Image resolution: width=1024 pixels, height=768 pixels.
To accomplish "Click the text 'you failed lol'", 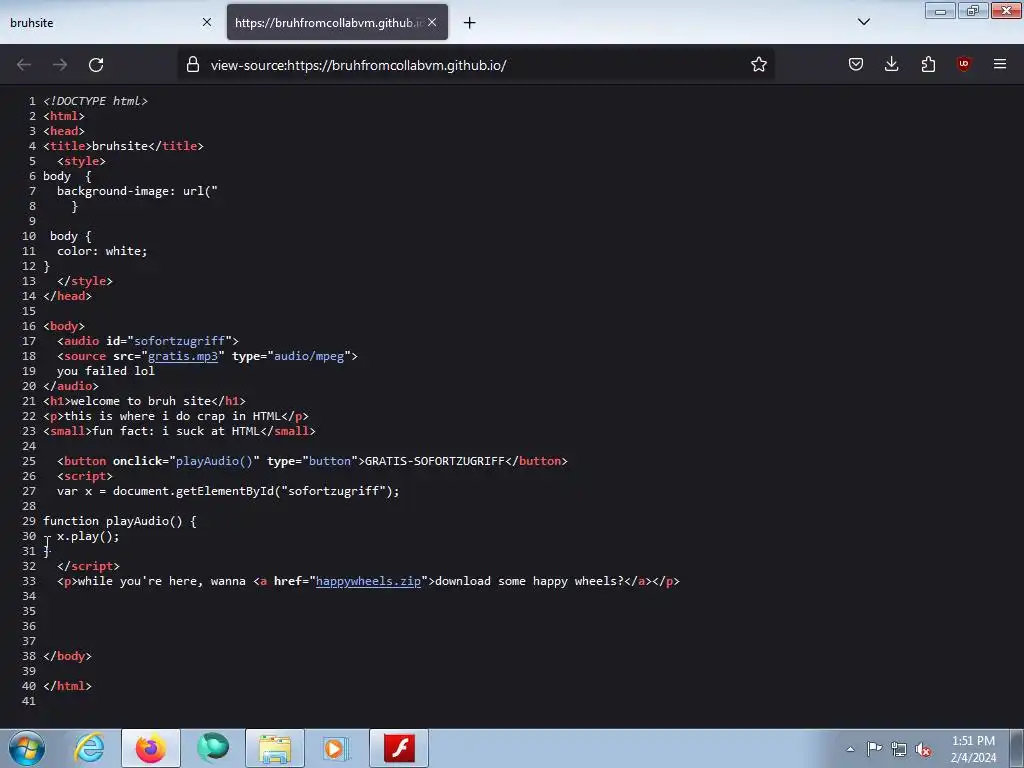I will [x=106, y=371].
